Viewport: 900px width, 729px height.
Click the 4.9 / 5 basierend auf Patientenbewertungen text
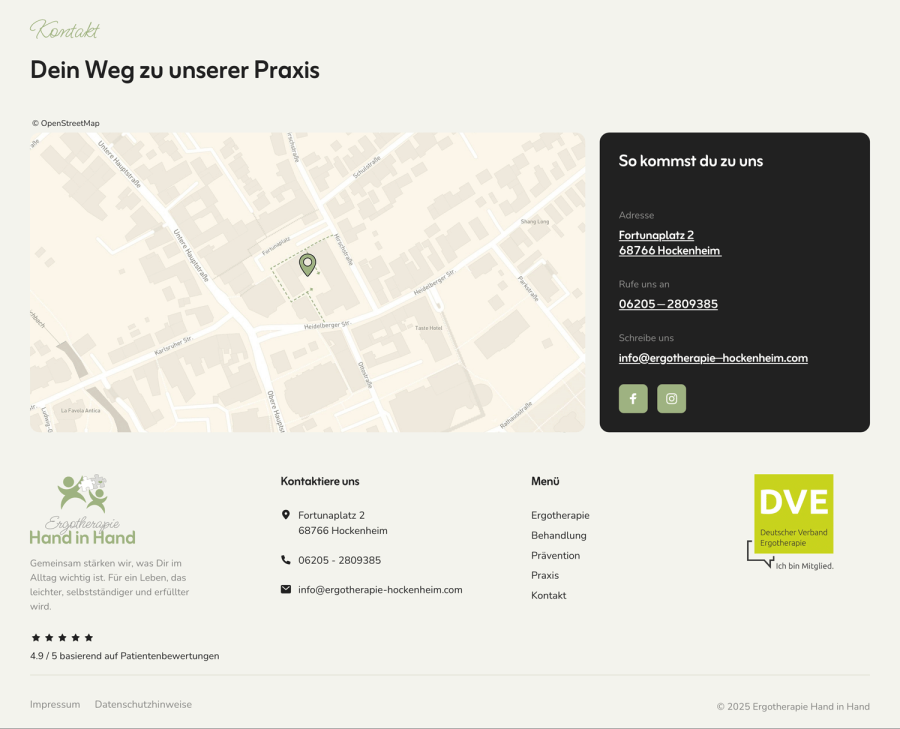point(125,656)
